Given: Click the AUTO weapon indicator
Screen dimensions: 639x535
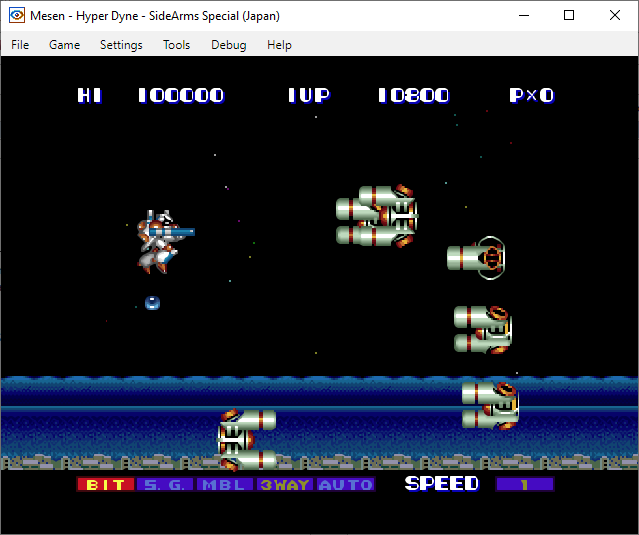Looking at the screenshot, I should [x=345, y=484].
